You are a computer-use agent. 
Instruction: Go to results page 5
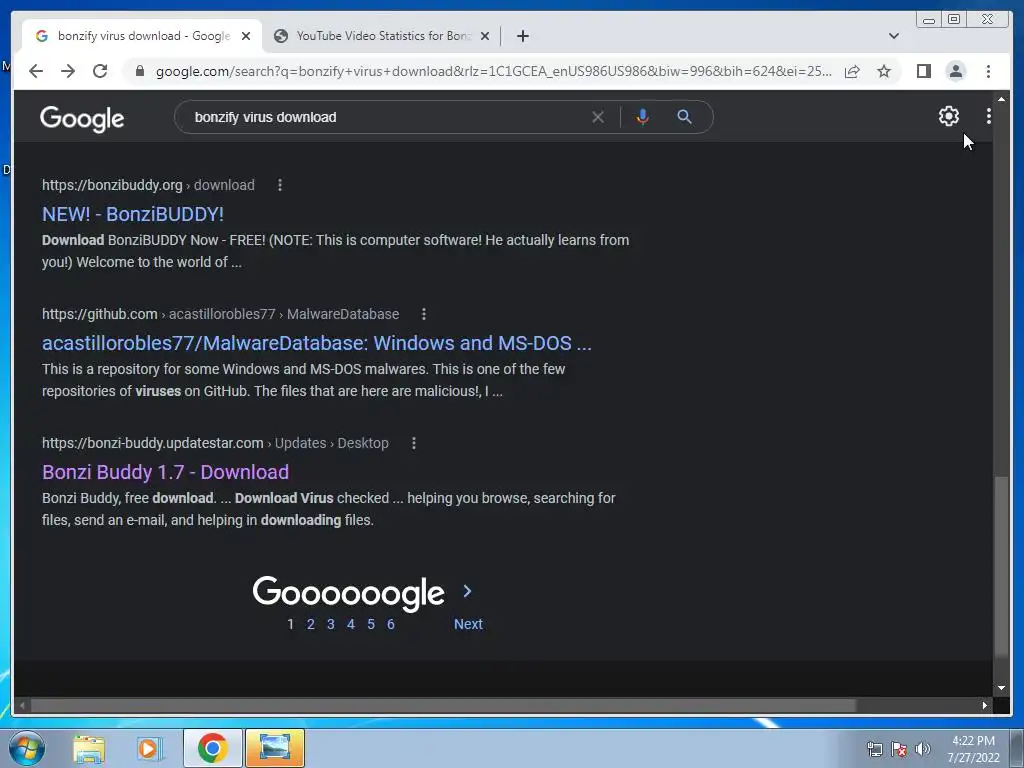371,624
